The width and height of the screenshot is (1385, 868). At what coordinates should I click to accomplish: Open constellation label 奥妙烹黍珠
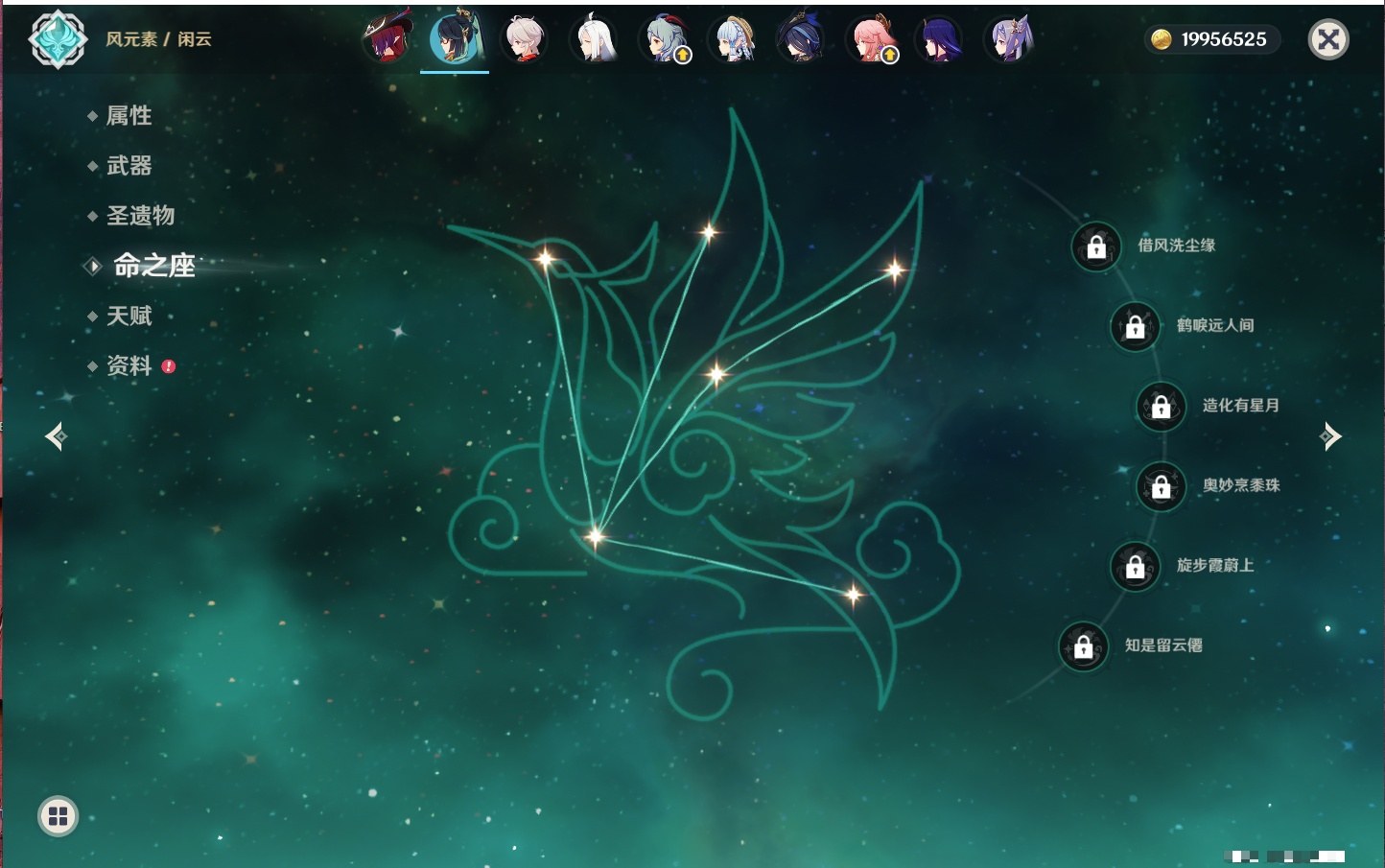[1241, 485]
